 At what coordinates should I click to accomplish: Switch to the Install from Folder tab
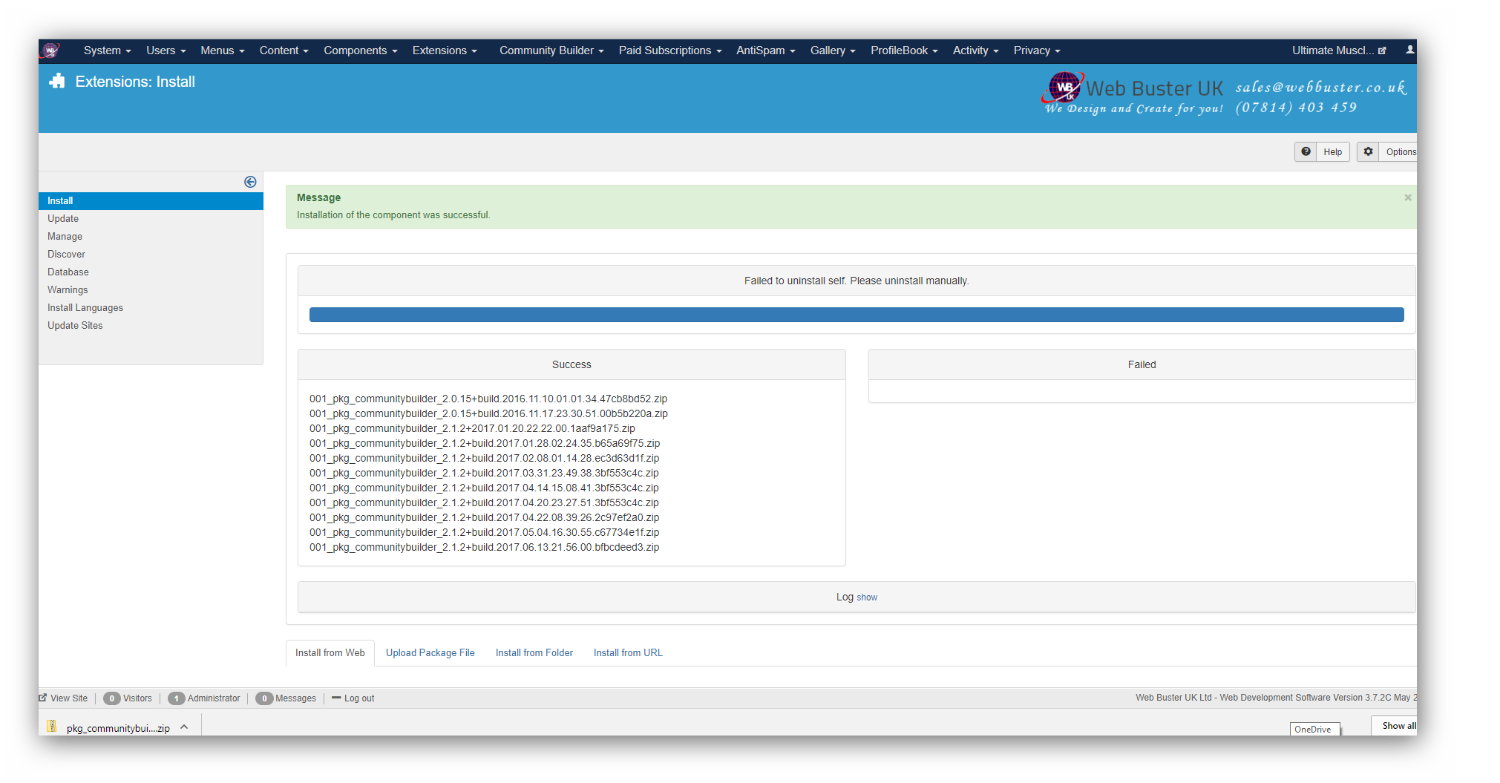tap(534, 653)
